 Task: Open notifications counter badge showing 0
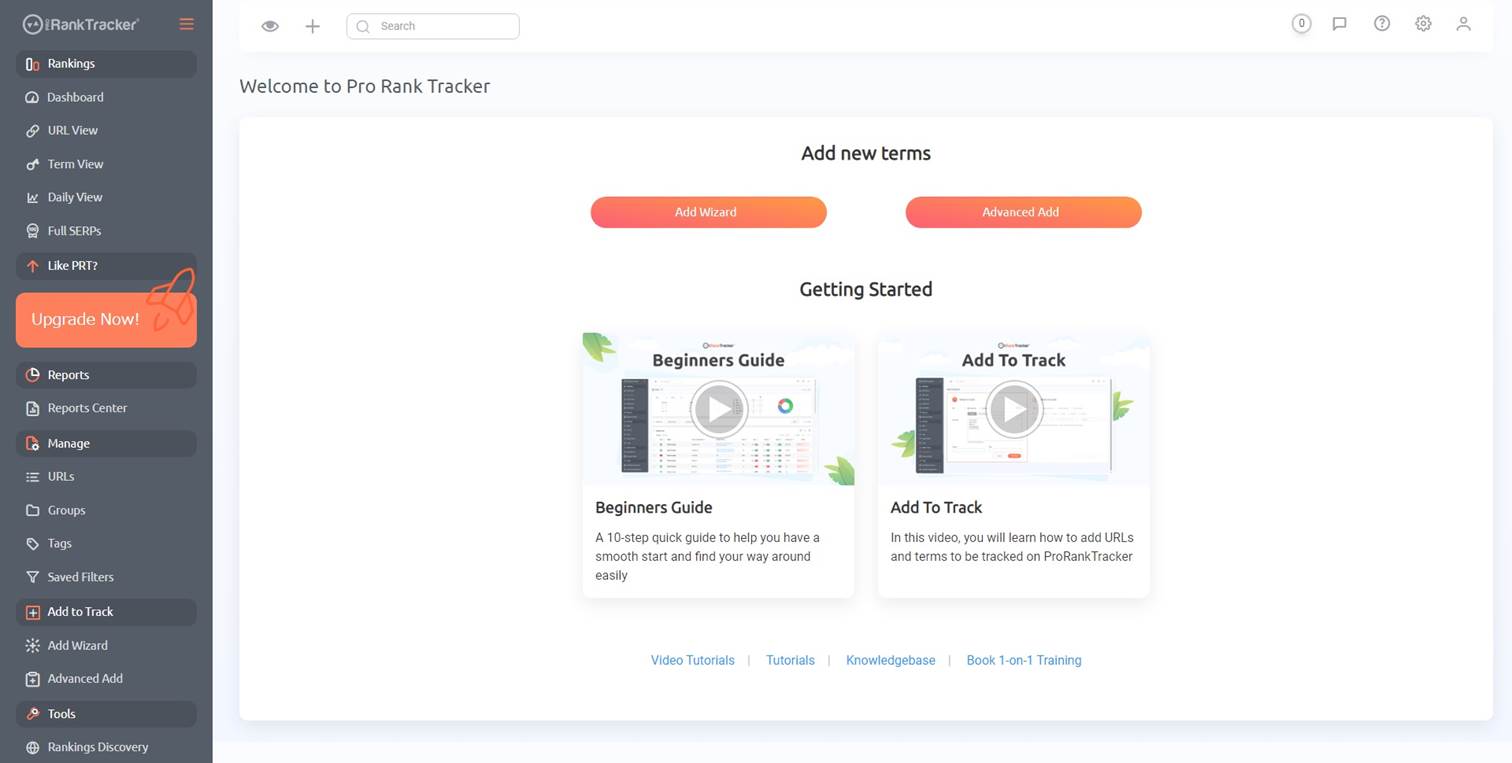1301,23
